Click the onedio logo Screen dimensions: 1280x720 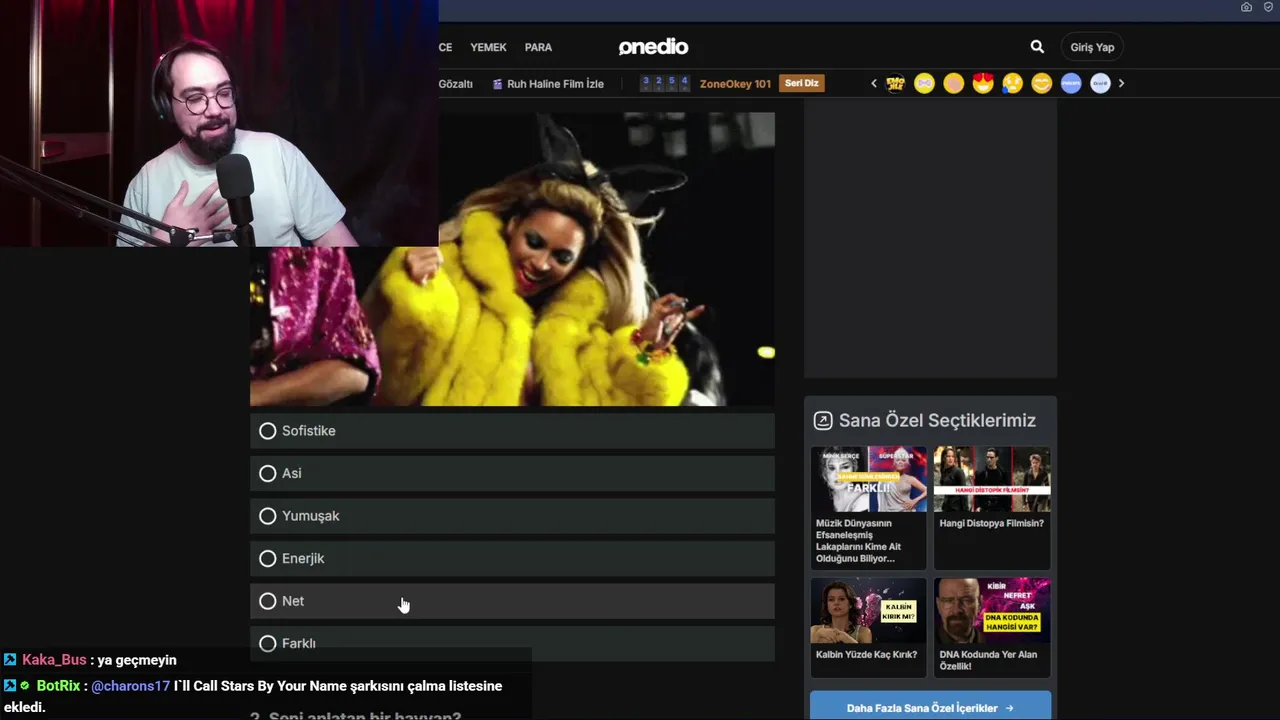tap(653, 47)
